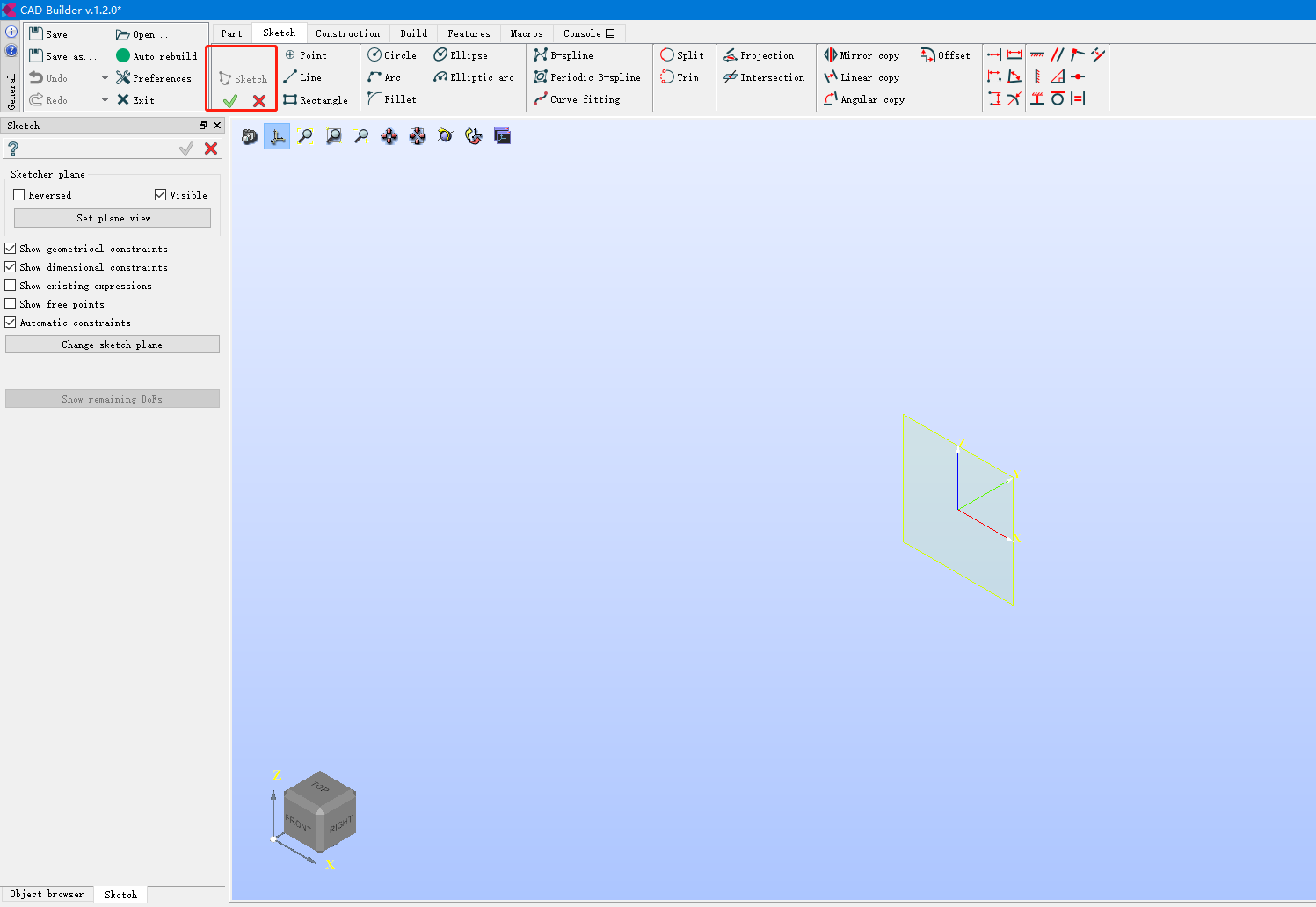
Task: Activate Angular copy
Action: pyautogui.click(x=864, y=99)
